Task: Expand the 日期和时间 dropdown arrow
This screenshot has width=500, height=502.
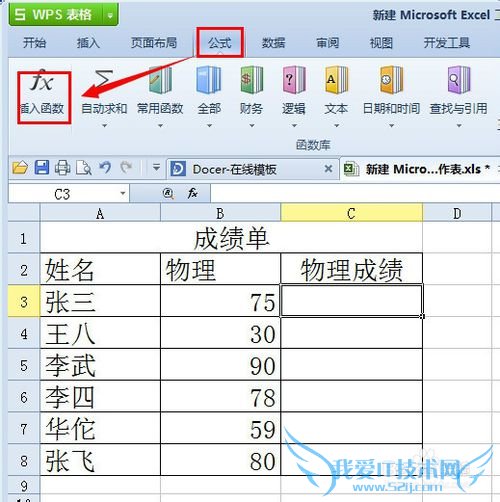Action: [392, 126]
